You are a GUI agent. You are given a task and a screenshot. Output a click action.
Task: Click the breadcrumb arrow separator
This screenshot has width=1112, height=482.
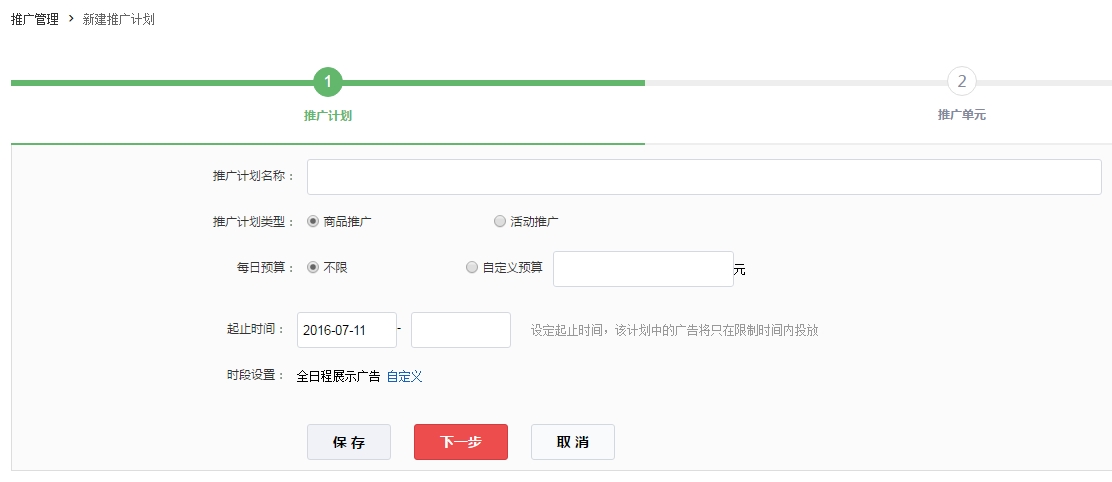[71, 19]
